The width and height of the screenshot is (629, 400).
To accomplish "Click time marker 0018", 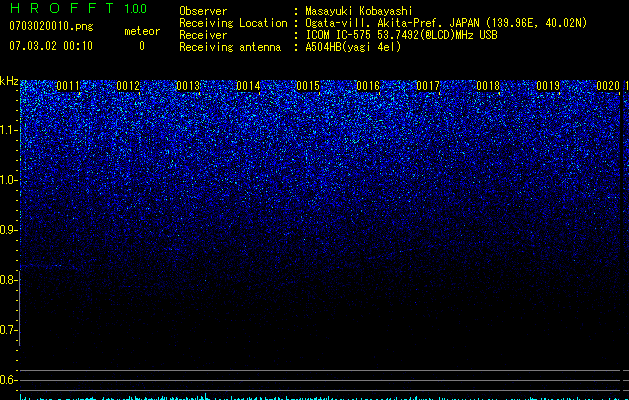I will click(488, 86).
